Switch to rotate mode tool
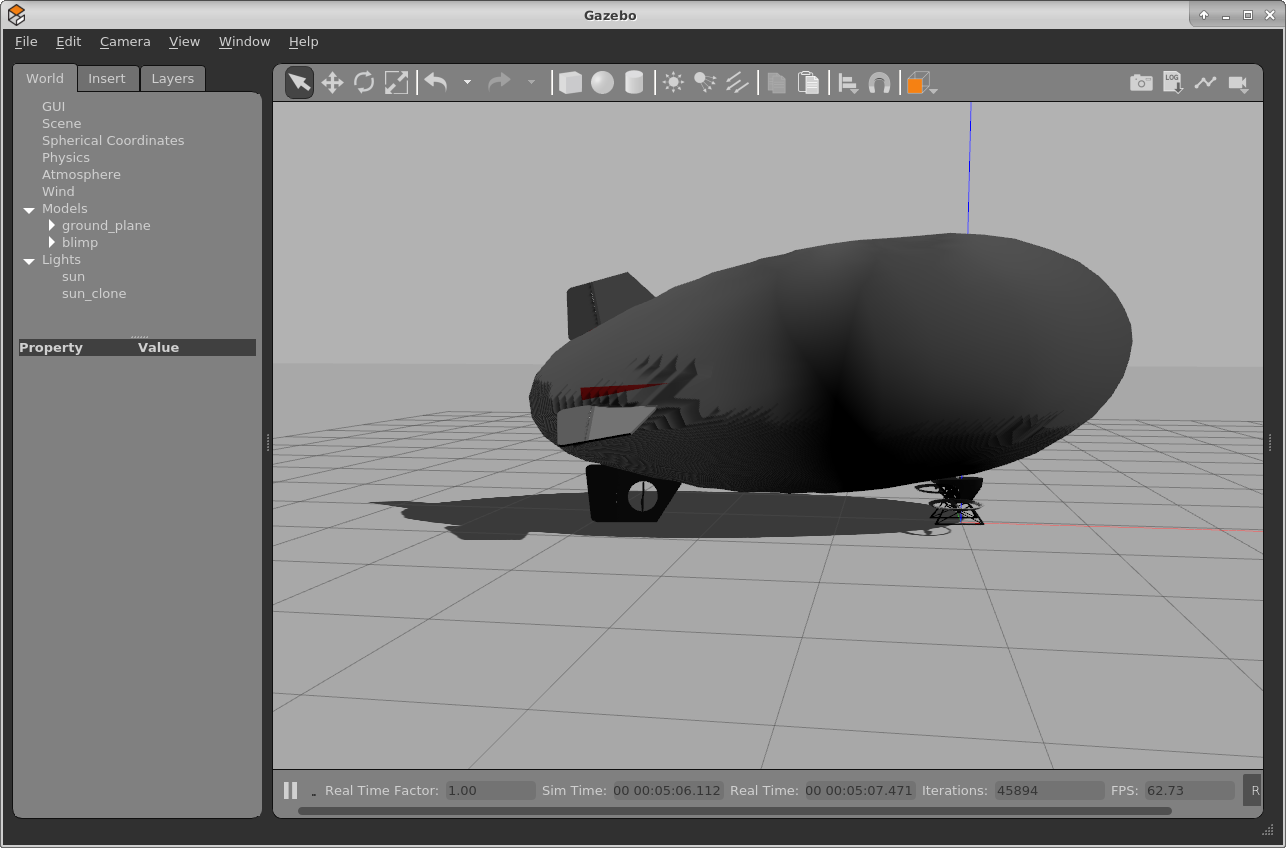 364,83
